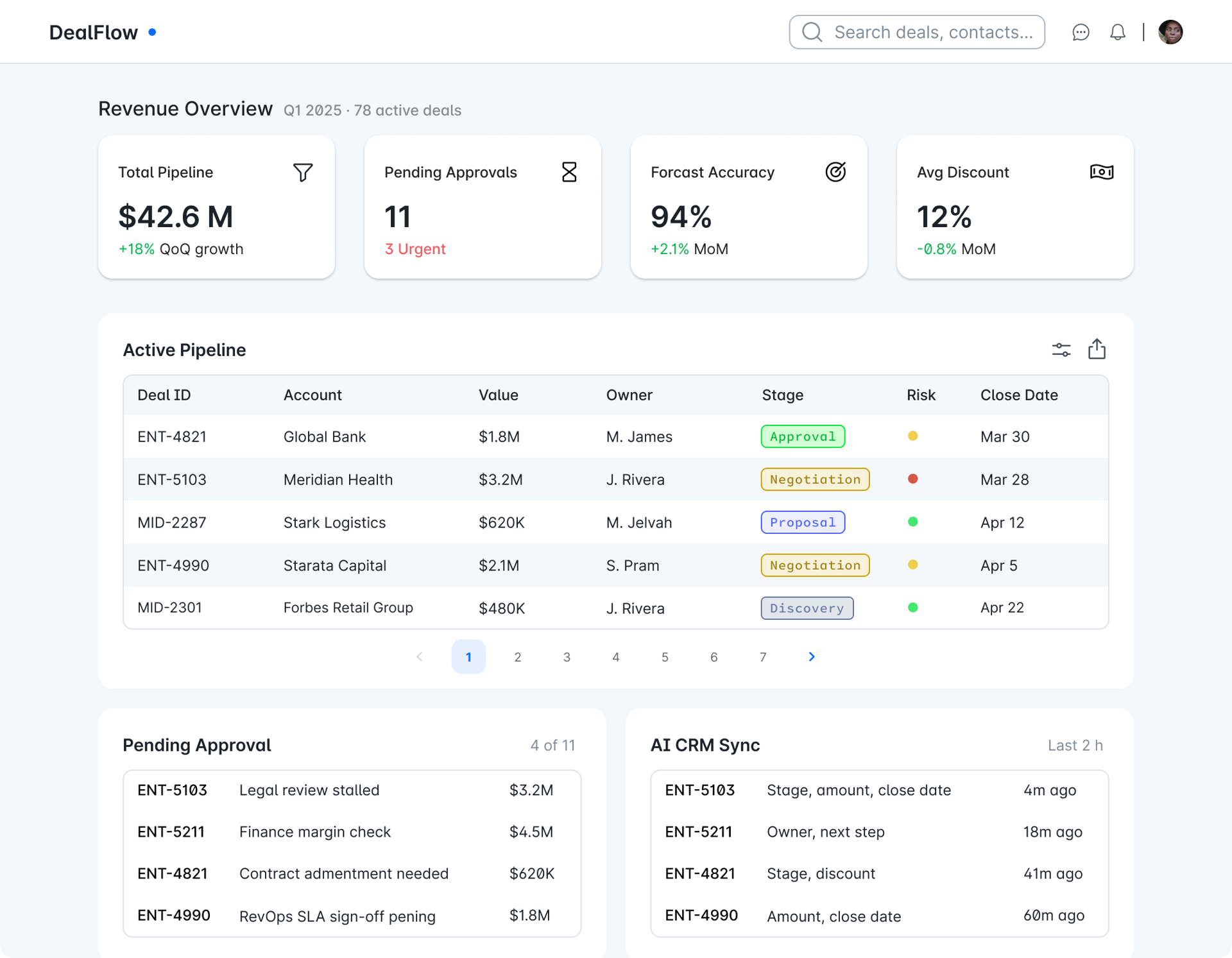Click the banknote icon on Avg Discount
Image resolution: width=1232 pixels, height=958 pixels.
[1101, 172]
